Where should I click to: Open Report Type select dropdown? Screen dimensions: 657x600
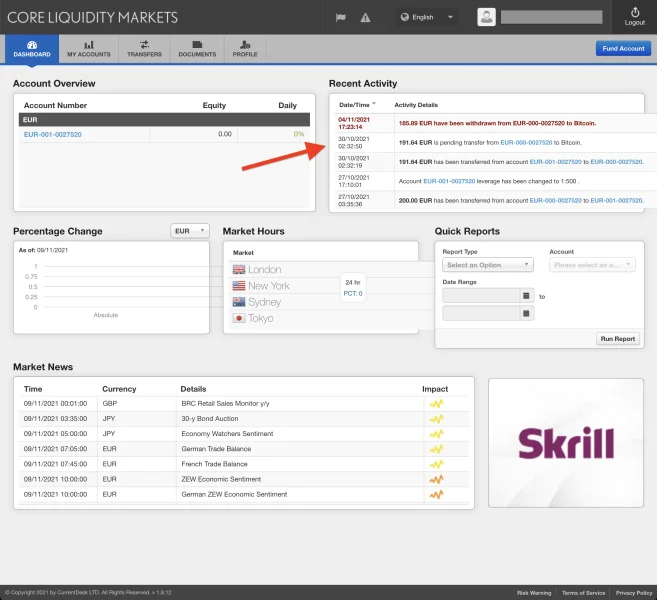487,265
